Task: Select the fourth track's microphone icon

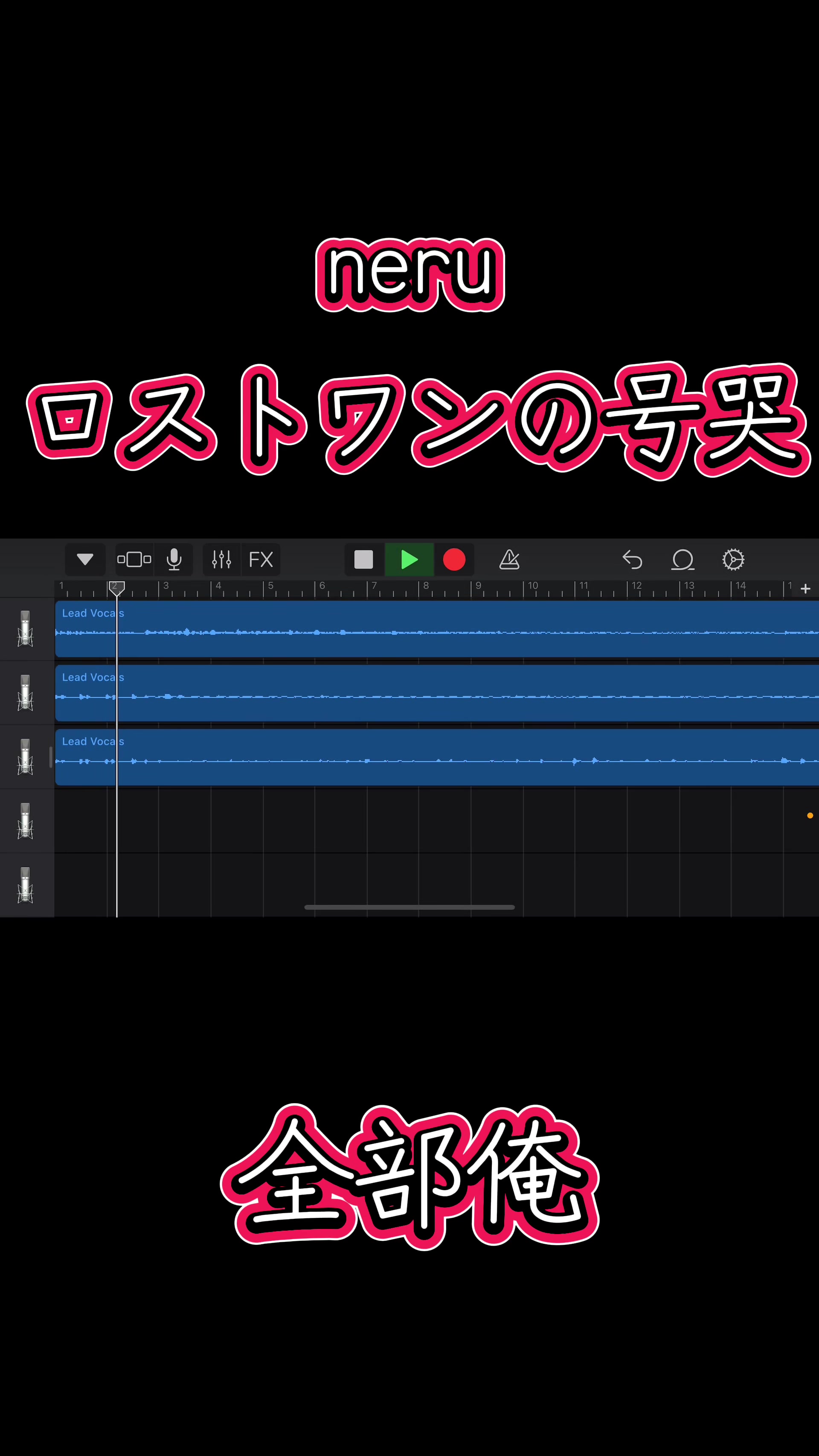Action: (26, 821)
